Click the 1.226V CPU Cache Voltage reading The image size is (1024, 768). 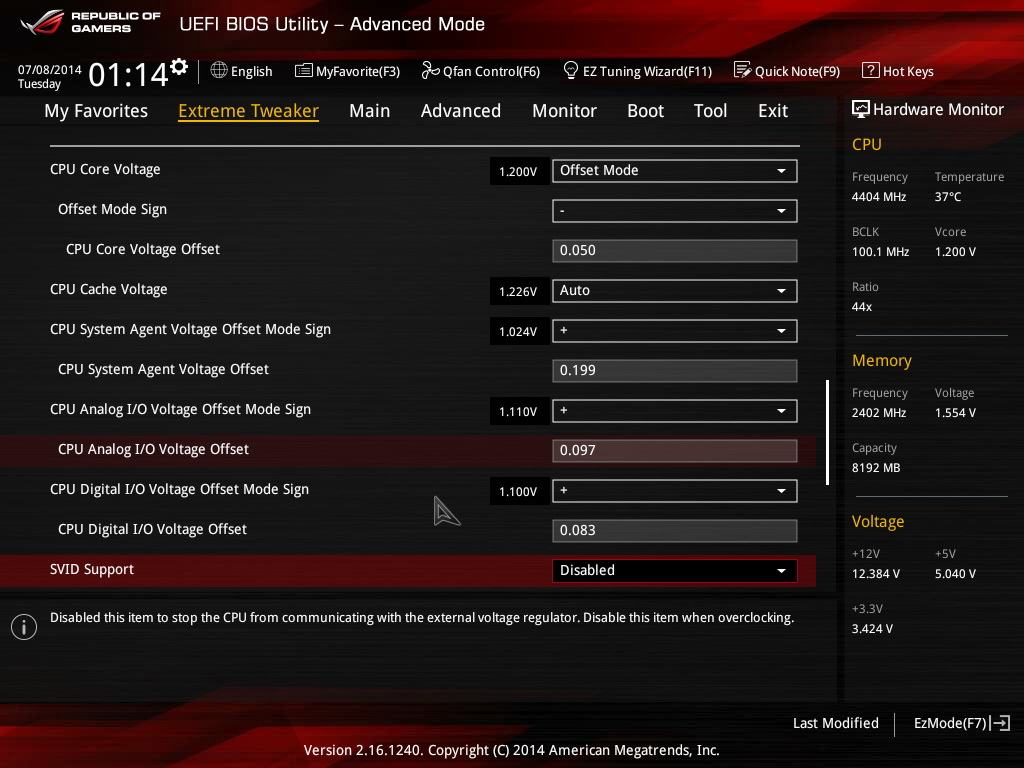coord(518,291)
